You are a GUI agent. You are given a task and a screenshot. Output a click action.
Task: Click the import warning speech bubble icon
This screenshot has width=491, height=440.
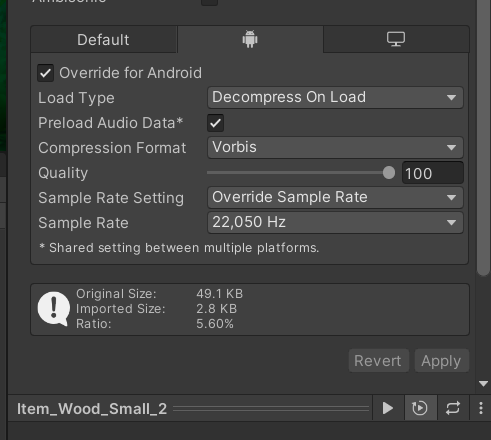coord(54,309)
